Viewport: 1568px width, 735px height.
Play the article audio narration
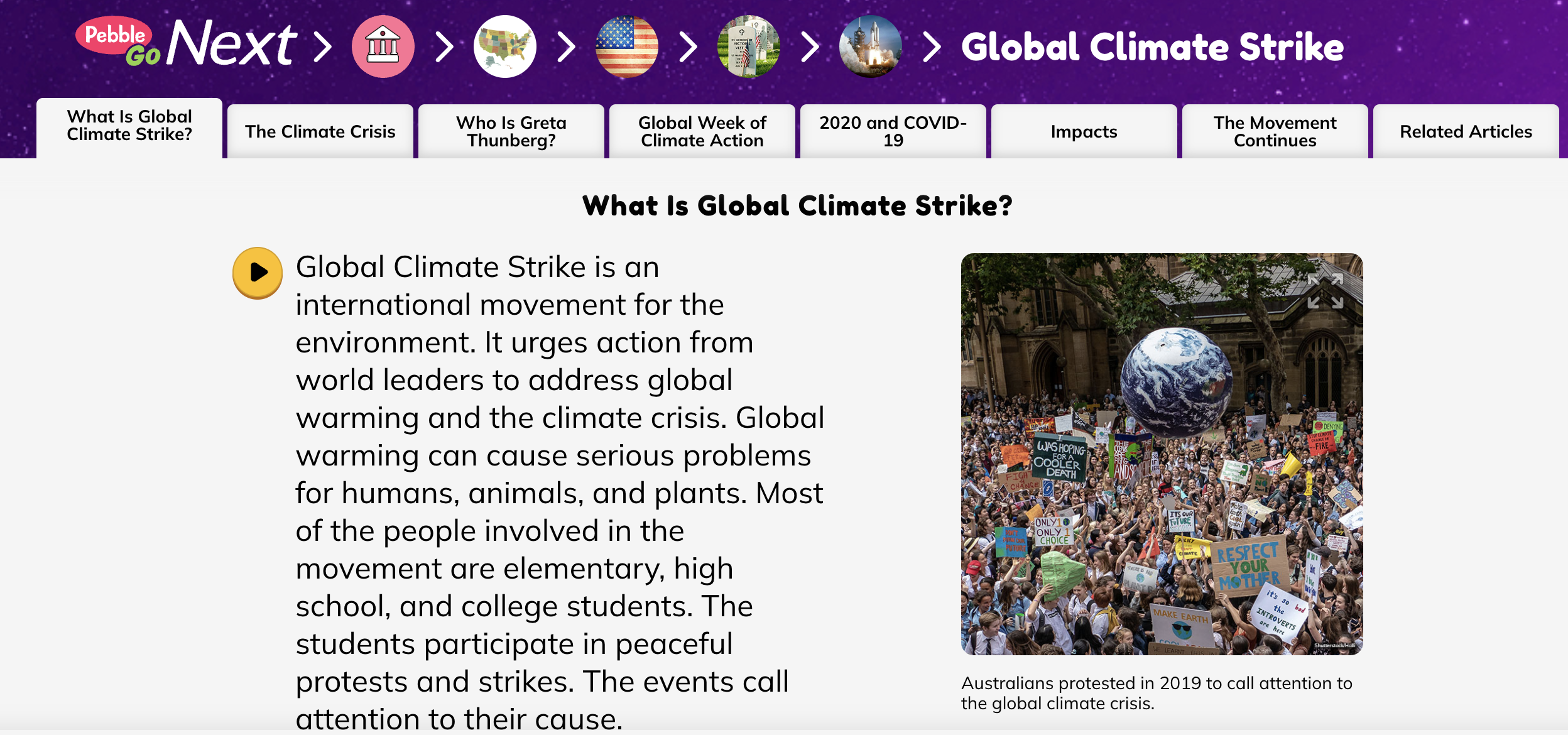pyautogui.click(x=258, y=273)
